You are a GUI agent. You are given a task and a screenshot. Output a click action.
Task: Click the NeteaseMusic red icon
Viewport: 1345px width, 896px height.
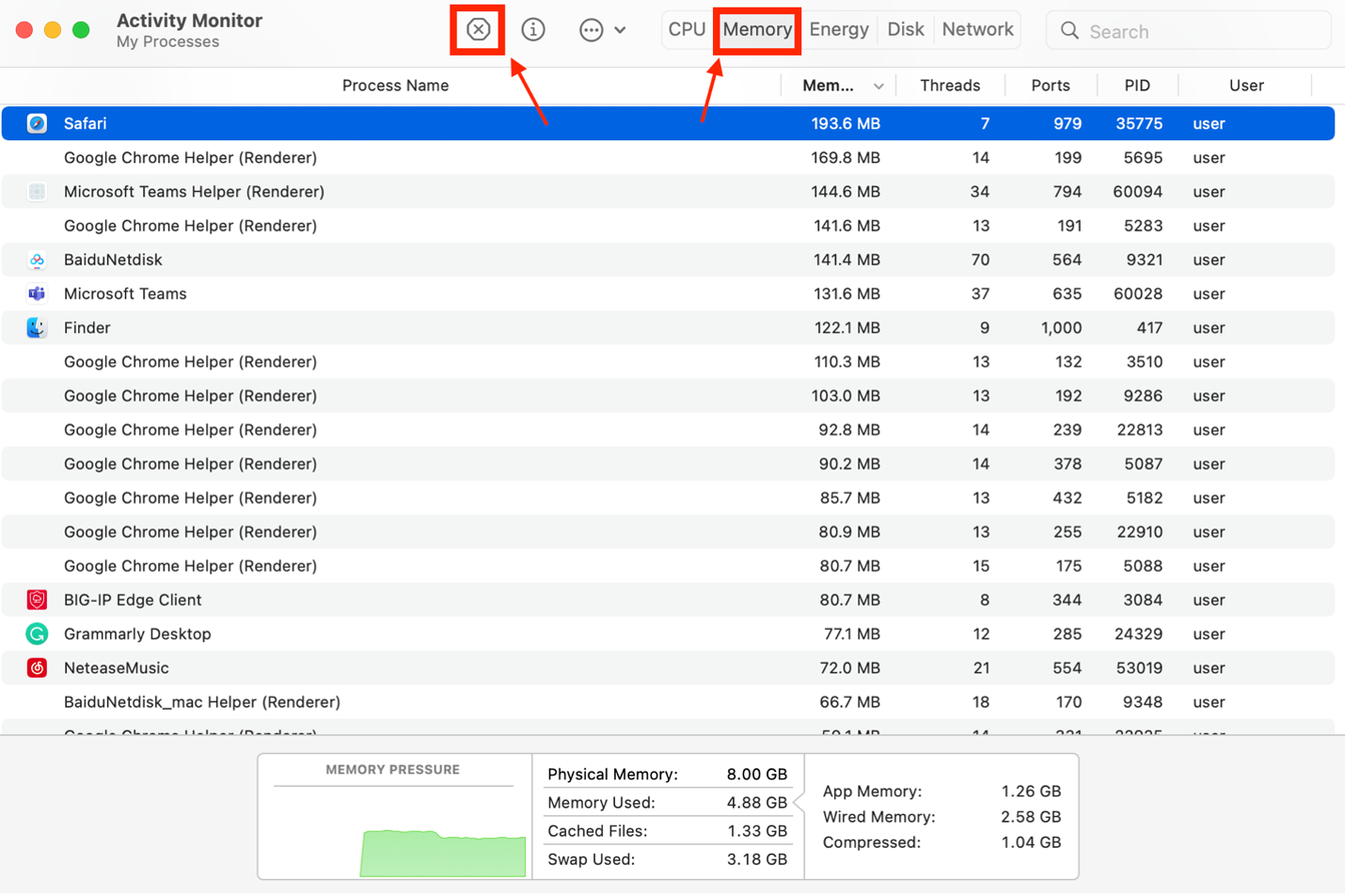pyautogui.click(x=37, y=668)
